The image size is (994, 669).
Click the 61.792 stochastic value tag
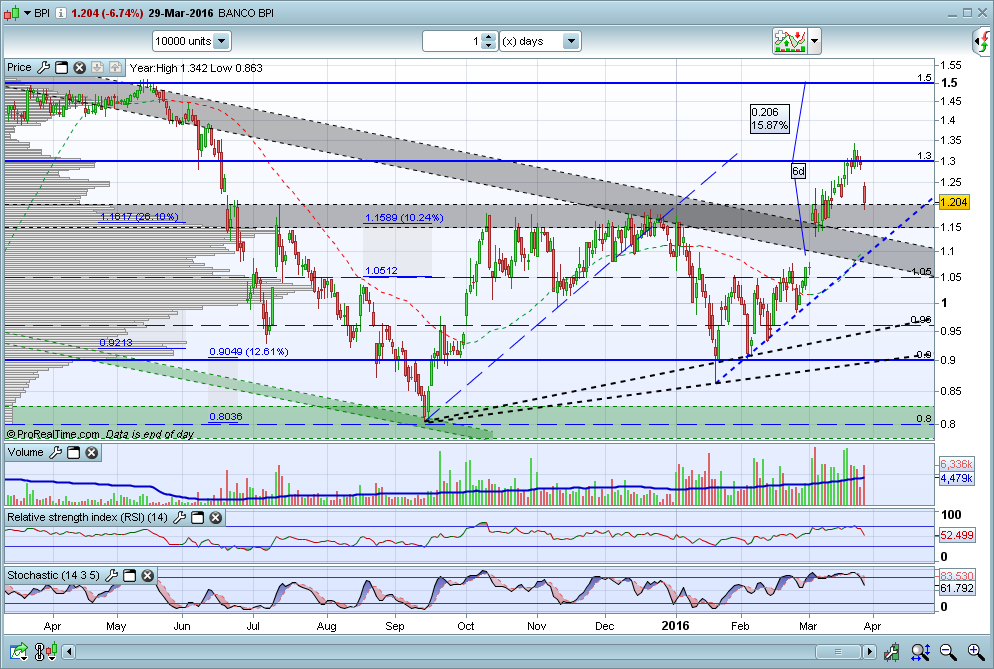tap(957, 588)
